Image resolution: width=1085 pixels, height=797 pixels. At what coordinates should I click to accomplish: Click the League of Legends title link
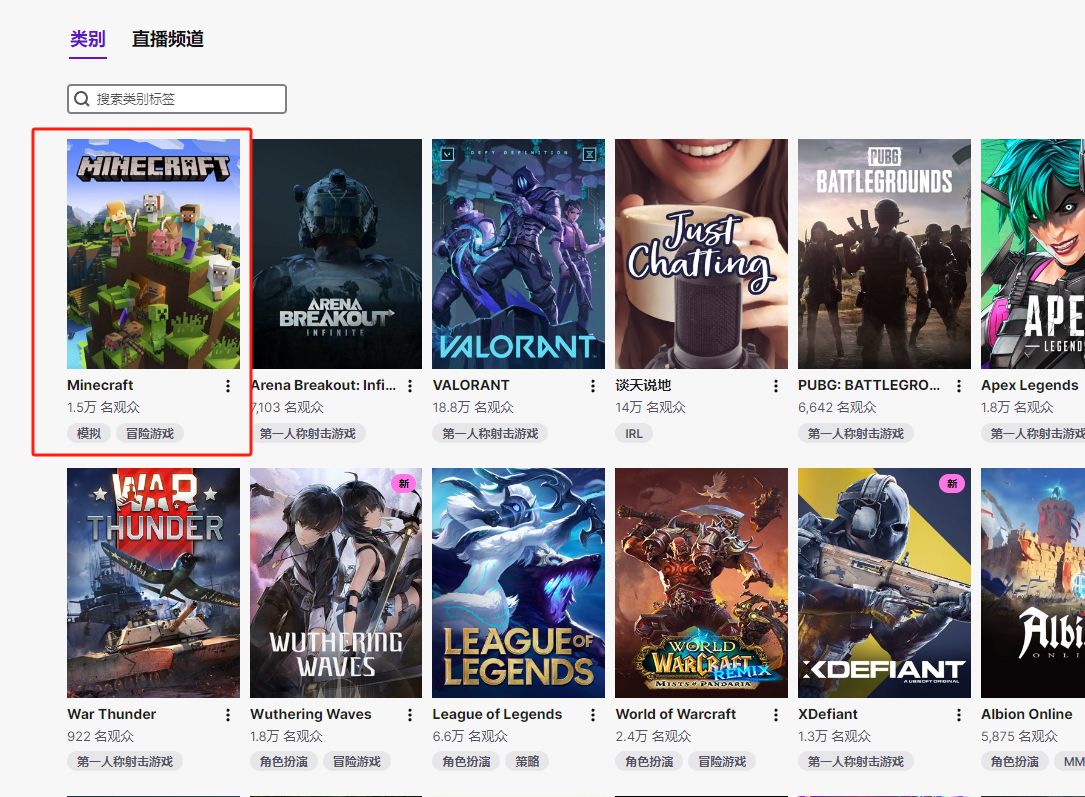point(498,714)
